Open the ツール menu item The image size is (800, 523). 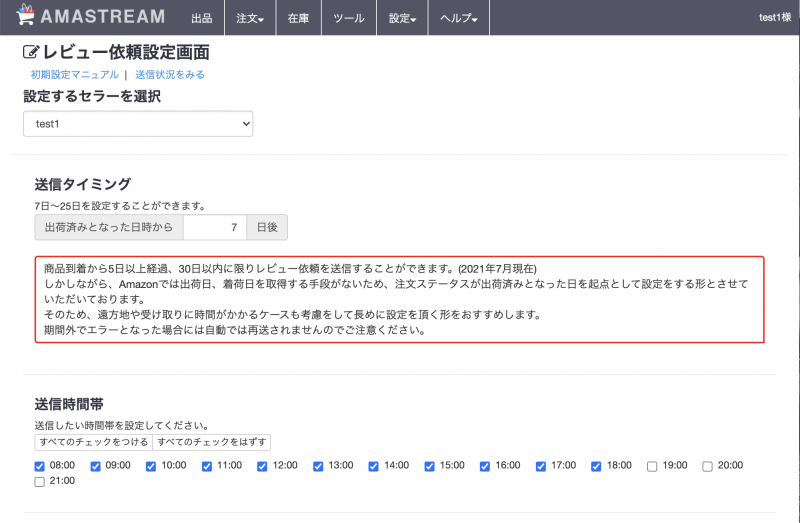[349, 18]
